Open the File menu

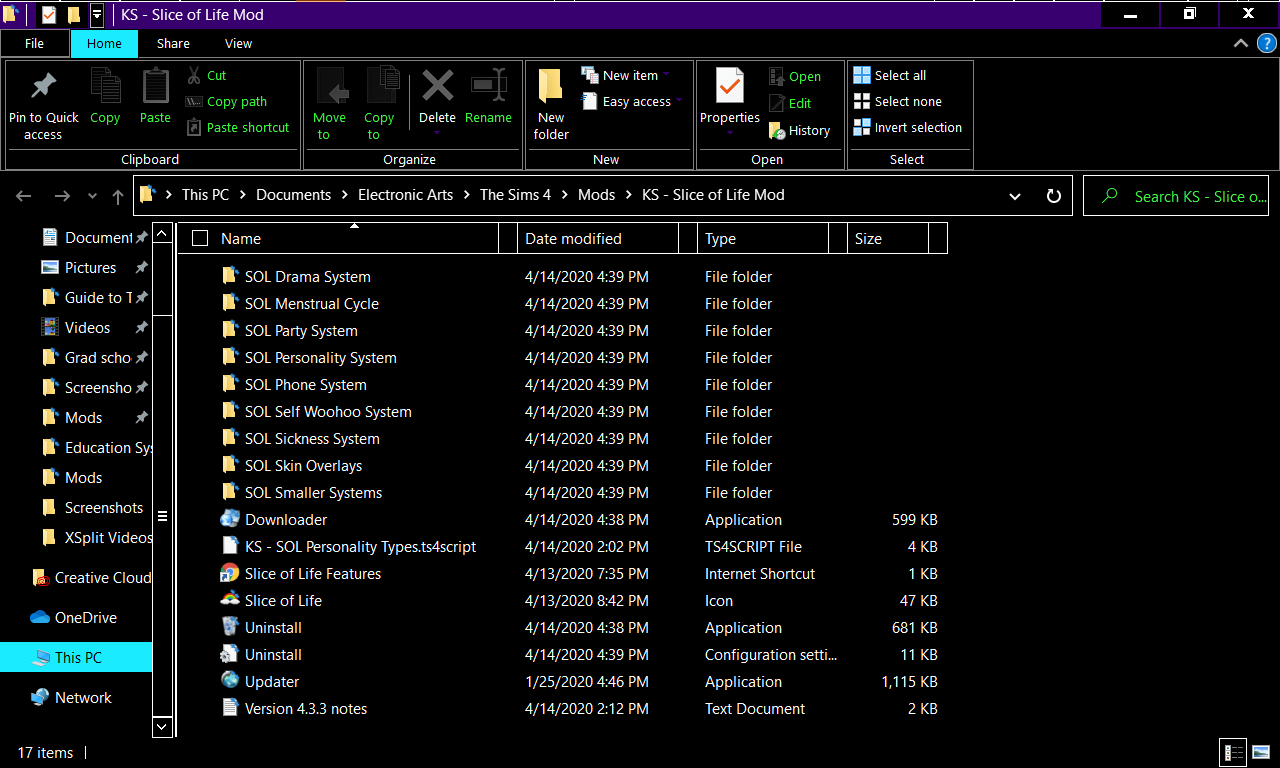35,43
